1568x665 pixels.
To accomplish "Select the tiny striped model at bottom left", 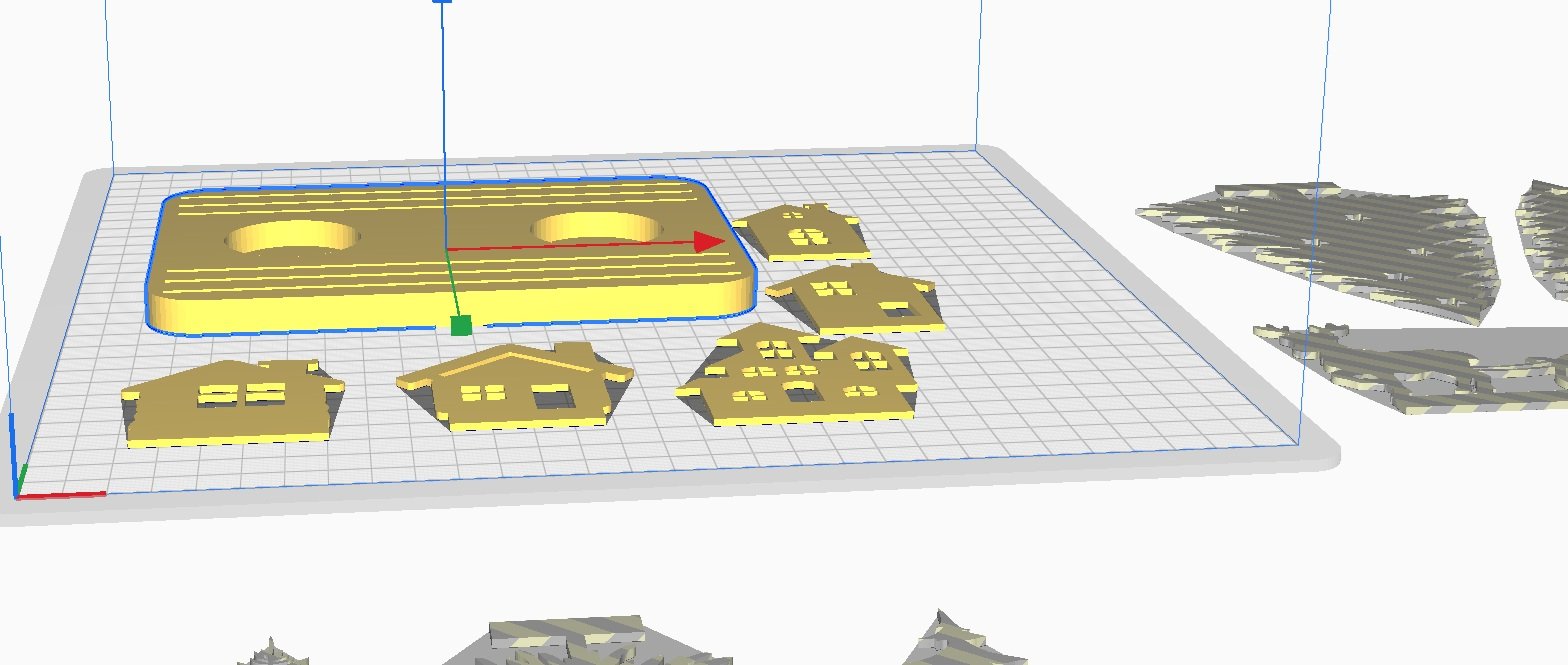I will pyautogui.click(x=272, y=653).
